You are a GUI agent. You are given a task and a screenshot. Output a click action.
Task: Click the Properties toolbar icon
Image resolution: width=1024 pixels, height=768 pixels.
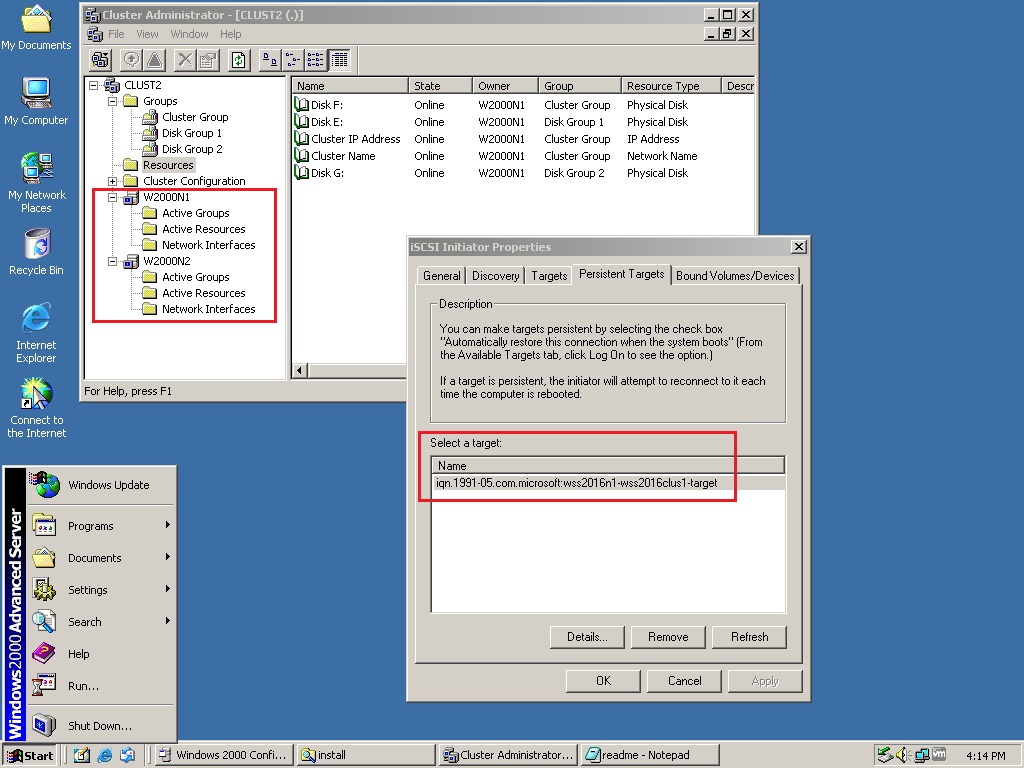pos(208,60)
